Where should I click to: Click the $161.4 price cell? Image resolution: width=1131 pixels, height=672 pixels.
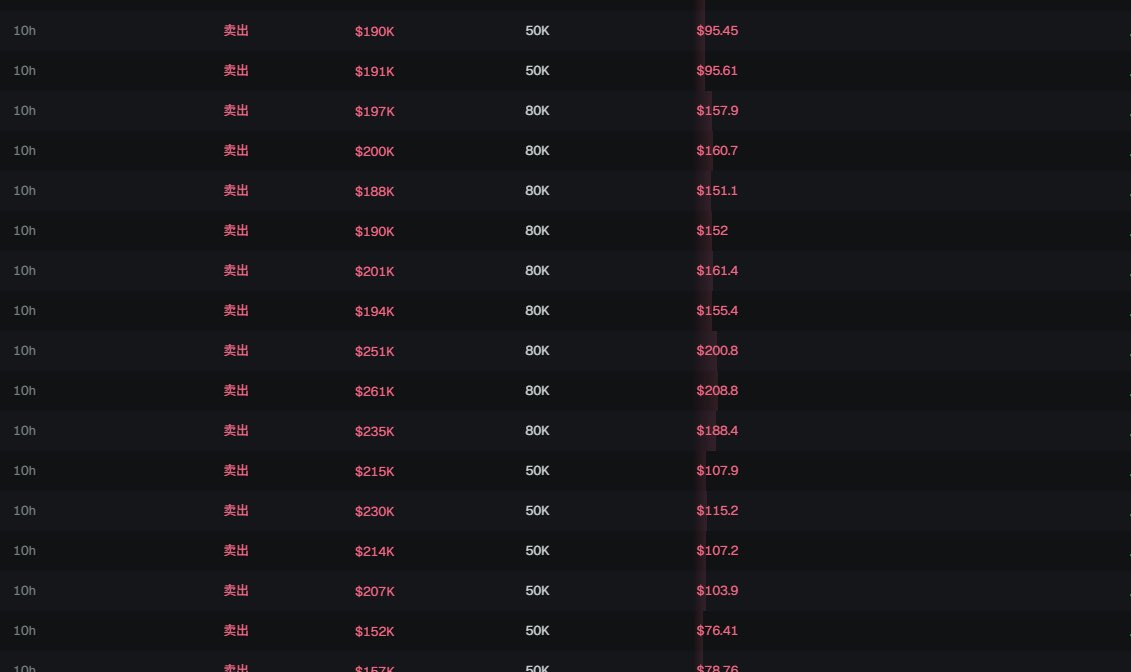click(x=717, y=271)
